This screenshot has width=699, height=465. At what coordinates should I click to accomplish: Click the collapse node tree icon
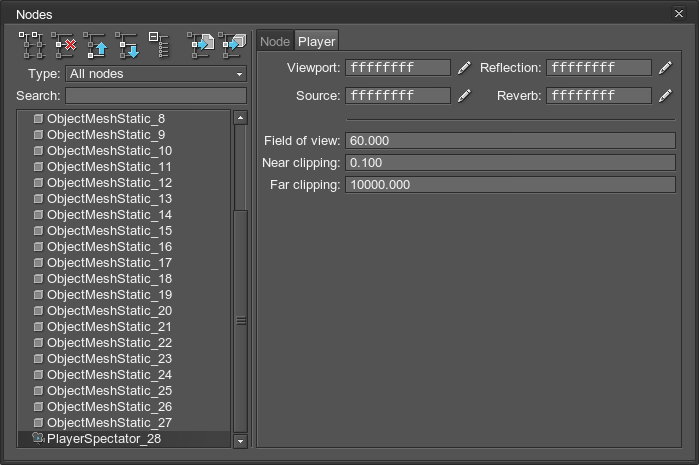[x=159, y=44]
